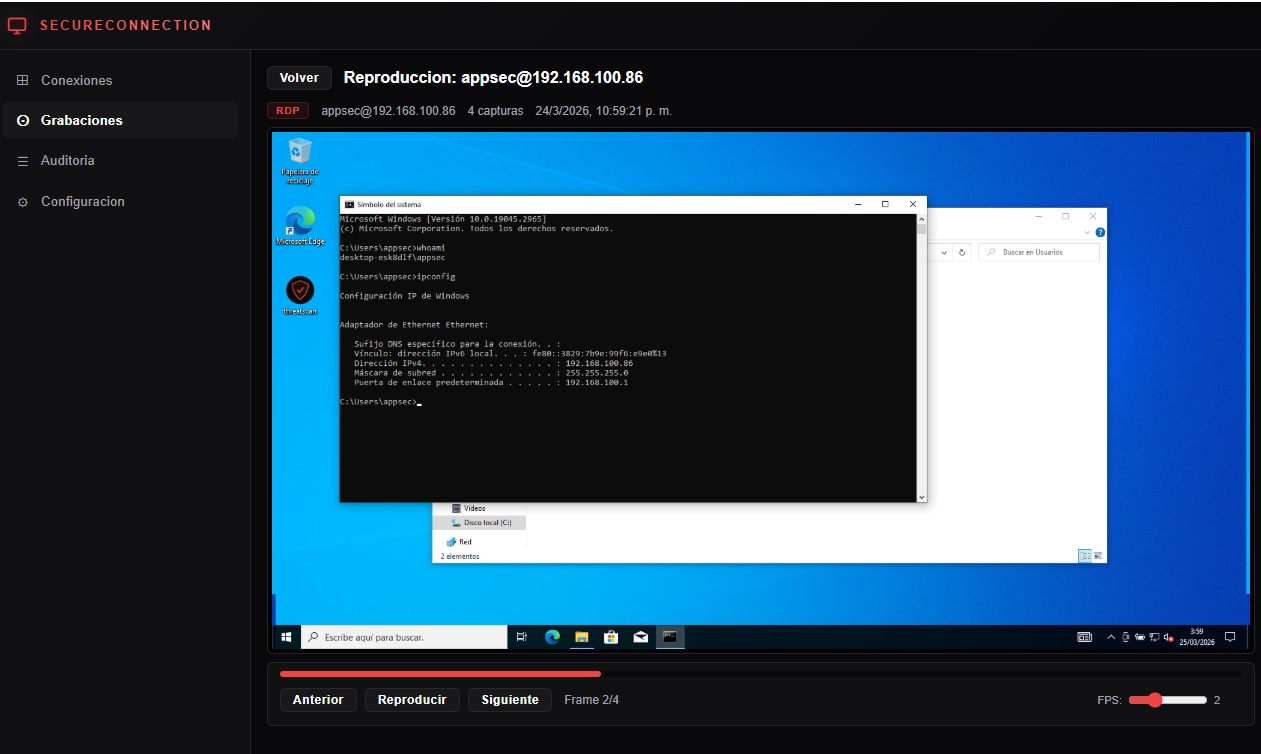Click the Configuracion gear icon
This screenshot has width=1261, height=754.
click(x=23, y=202)
